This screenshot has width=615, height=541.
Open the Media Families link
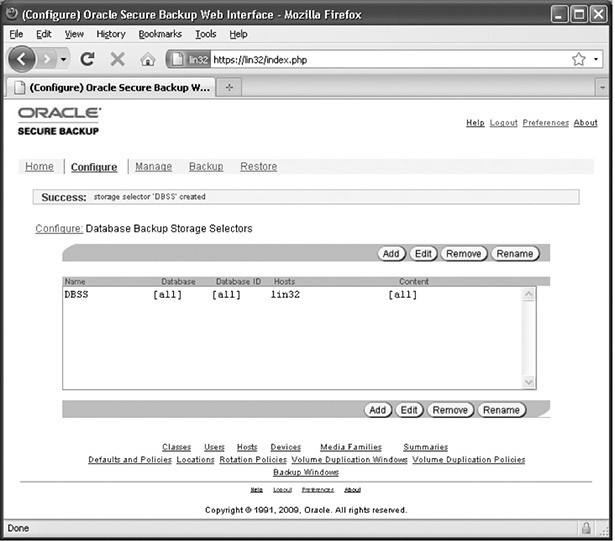point(351,447)
